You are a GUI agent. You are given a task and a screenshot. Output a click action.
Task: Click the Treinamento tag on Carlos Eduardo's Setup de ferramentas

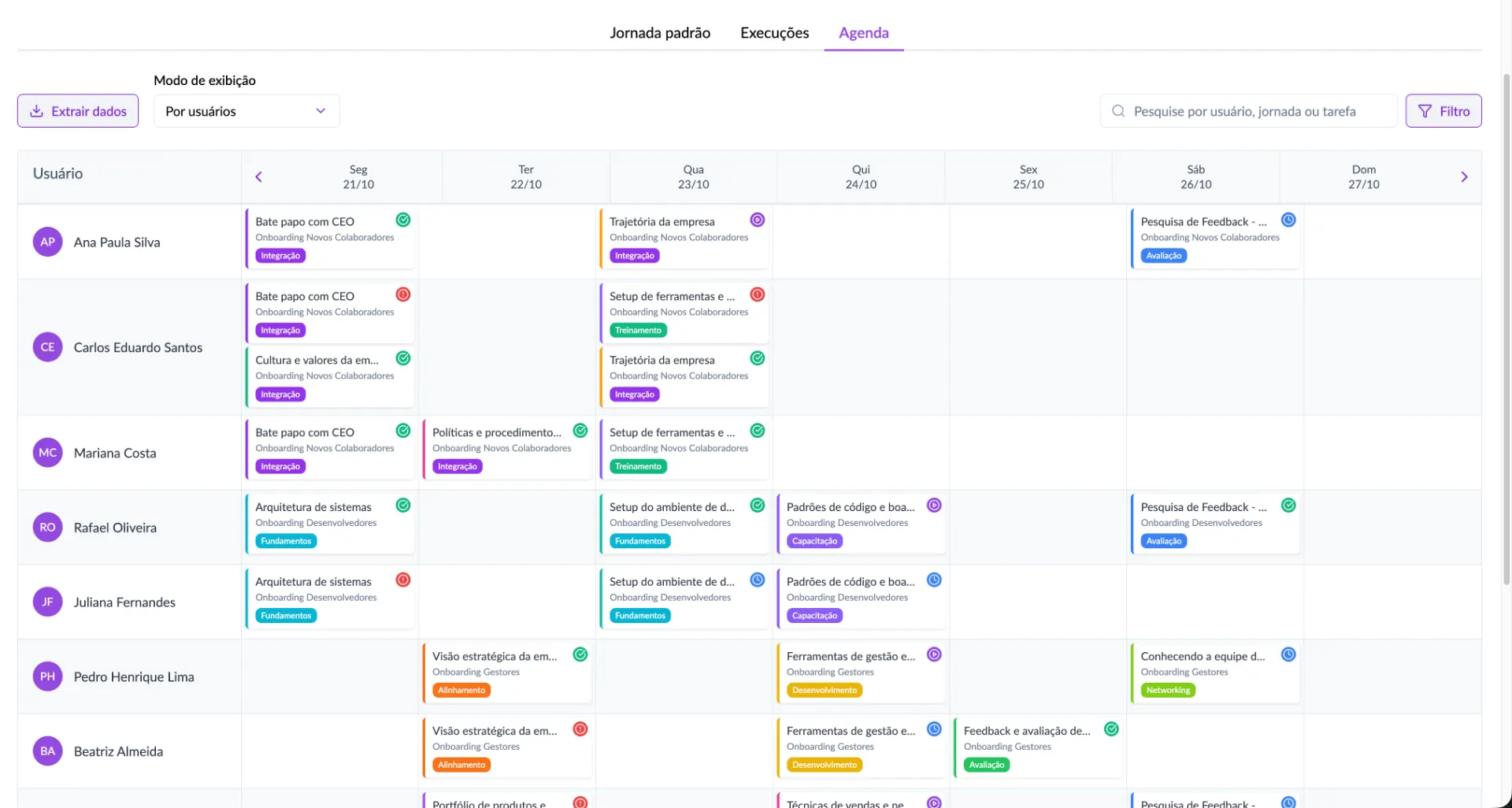(638, 331)
